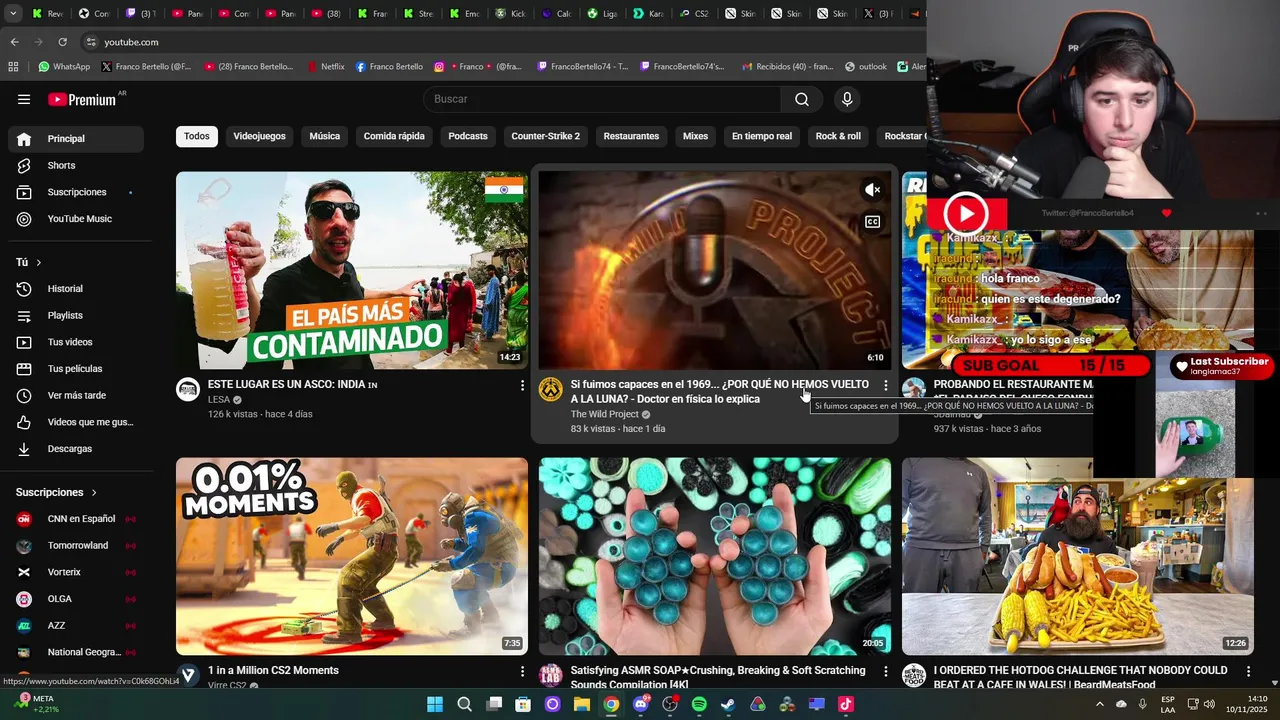Open WhatsApp bookmark
1280x720 pixels.
click(x=64, y=67)
